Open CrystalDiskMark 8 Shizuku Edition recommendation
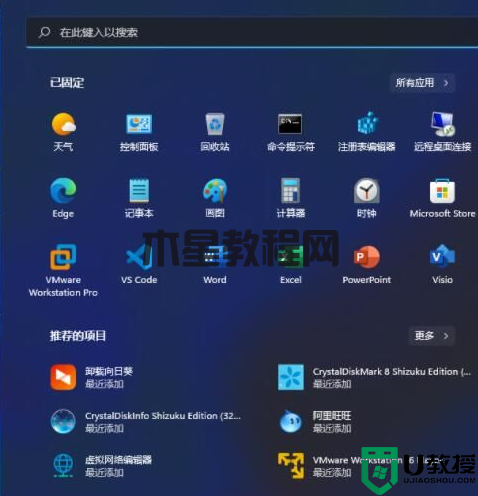This screenshot has width=478, height=496. click(x=374, y=377)
